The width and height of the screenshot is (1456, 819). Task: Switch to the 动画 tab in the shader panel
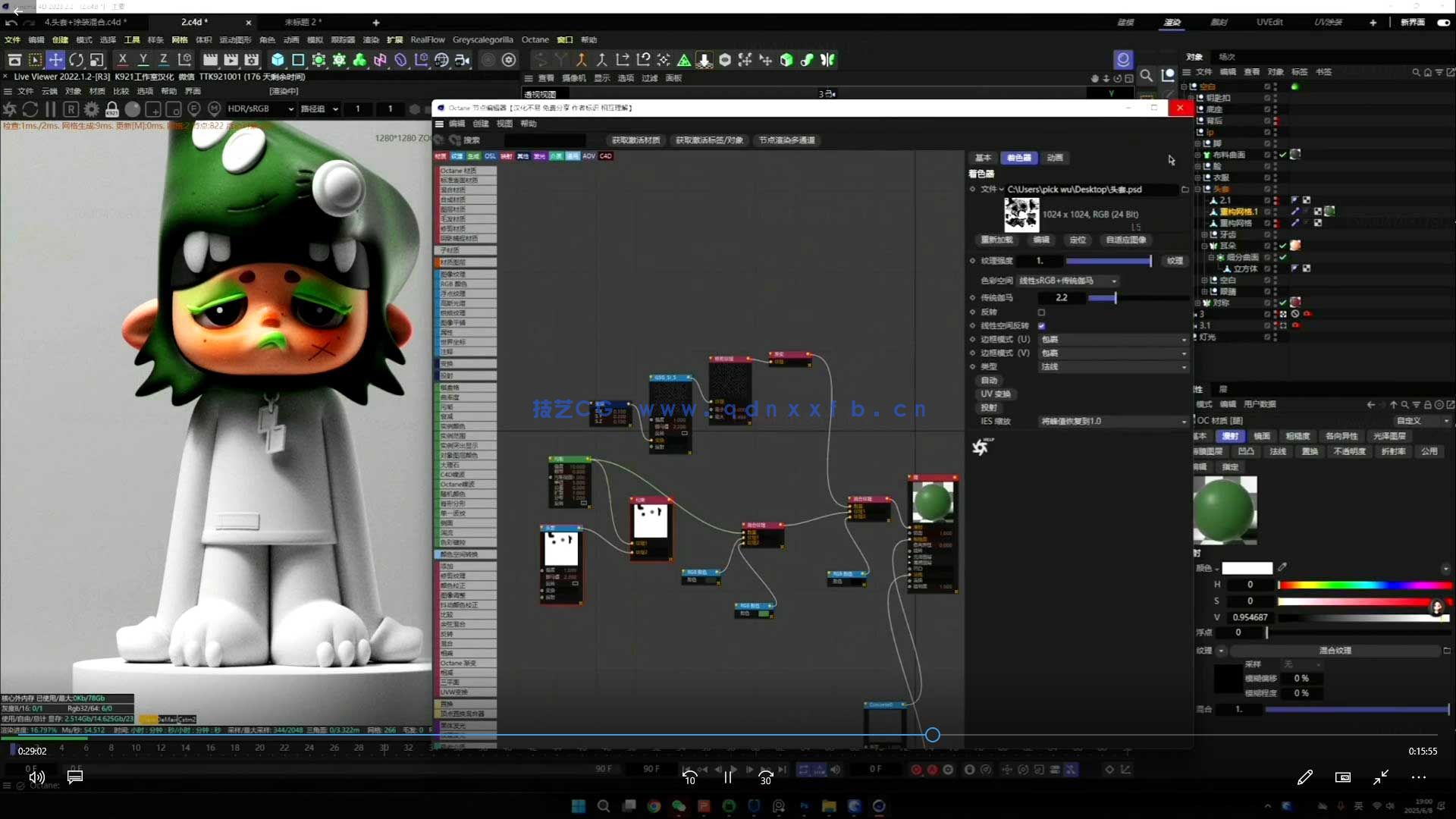coord(1055,158)
